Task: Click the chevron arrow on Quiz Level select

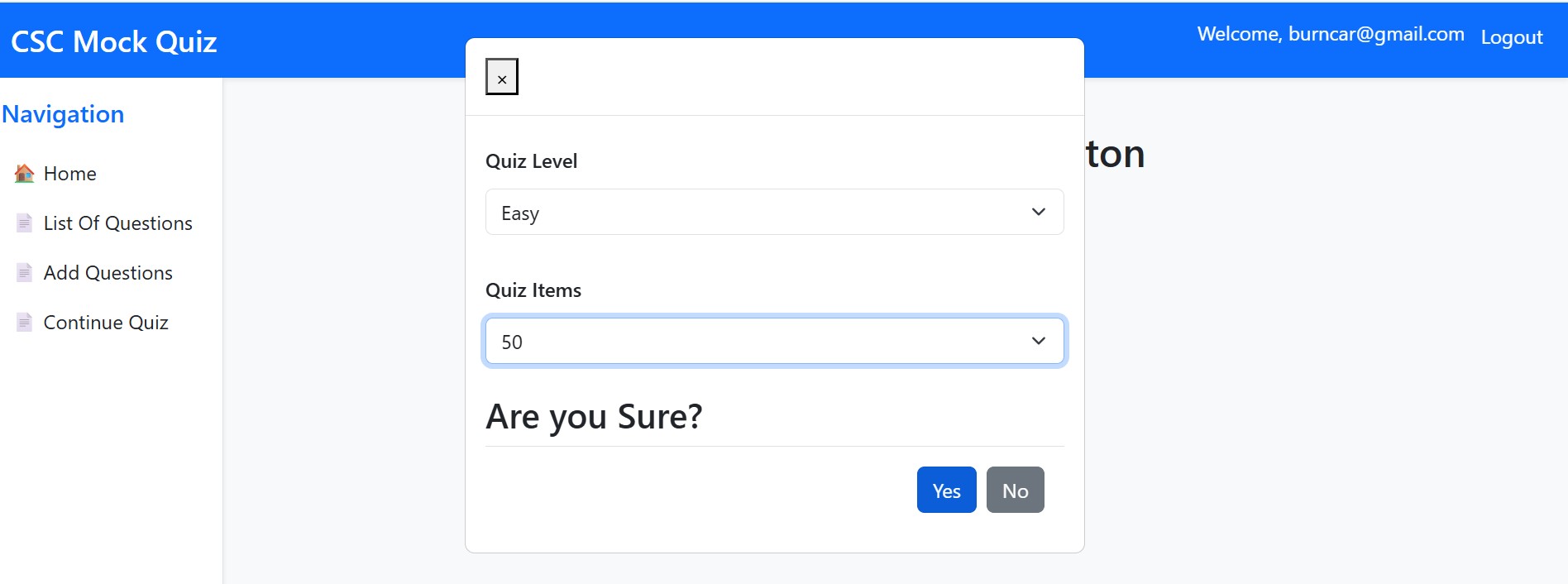Action: coord(1039,213)
